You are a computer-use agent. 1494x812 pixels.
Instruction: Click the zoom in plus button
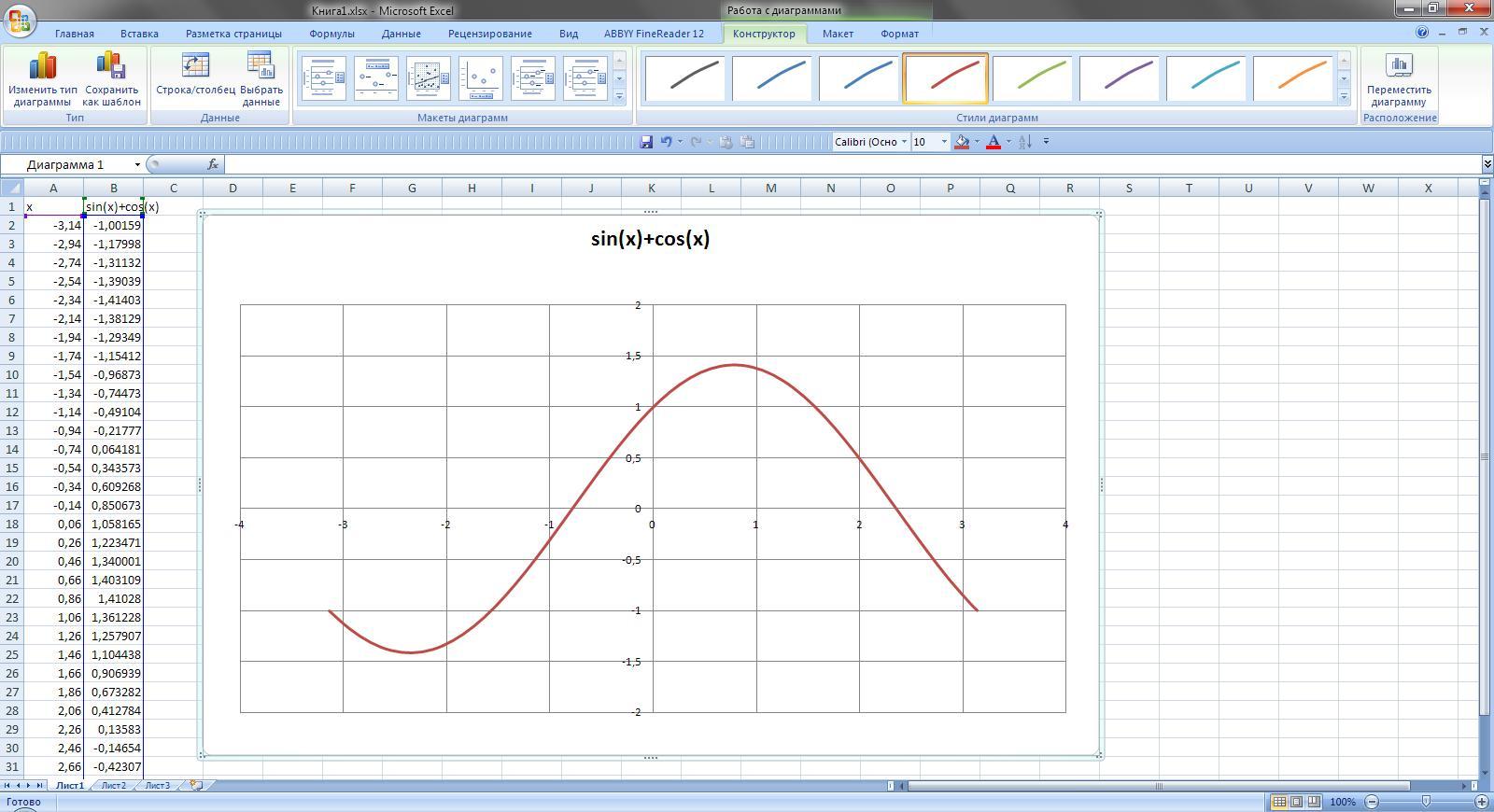click(1481, 802)
